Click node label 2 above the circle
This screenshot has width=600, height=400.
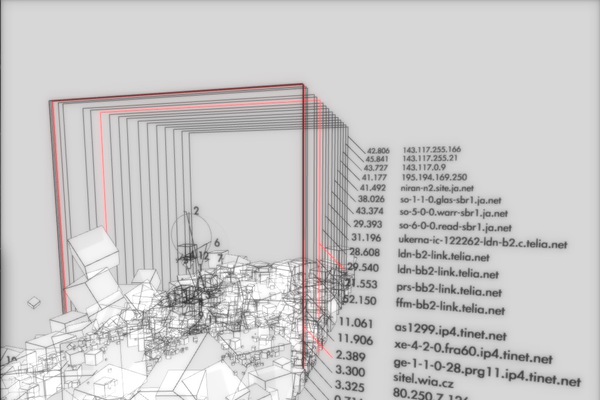pos(196,211)
